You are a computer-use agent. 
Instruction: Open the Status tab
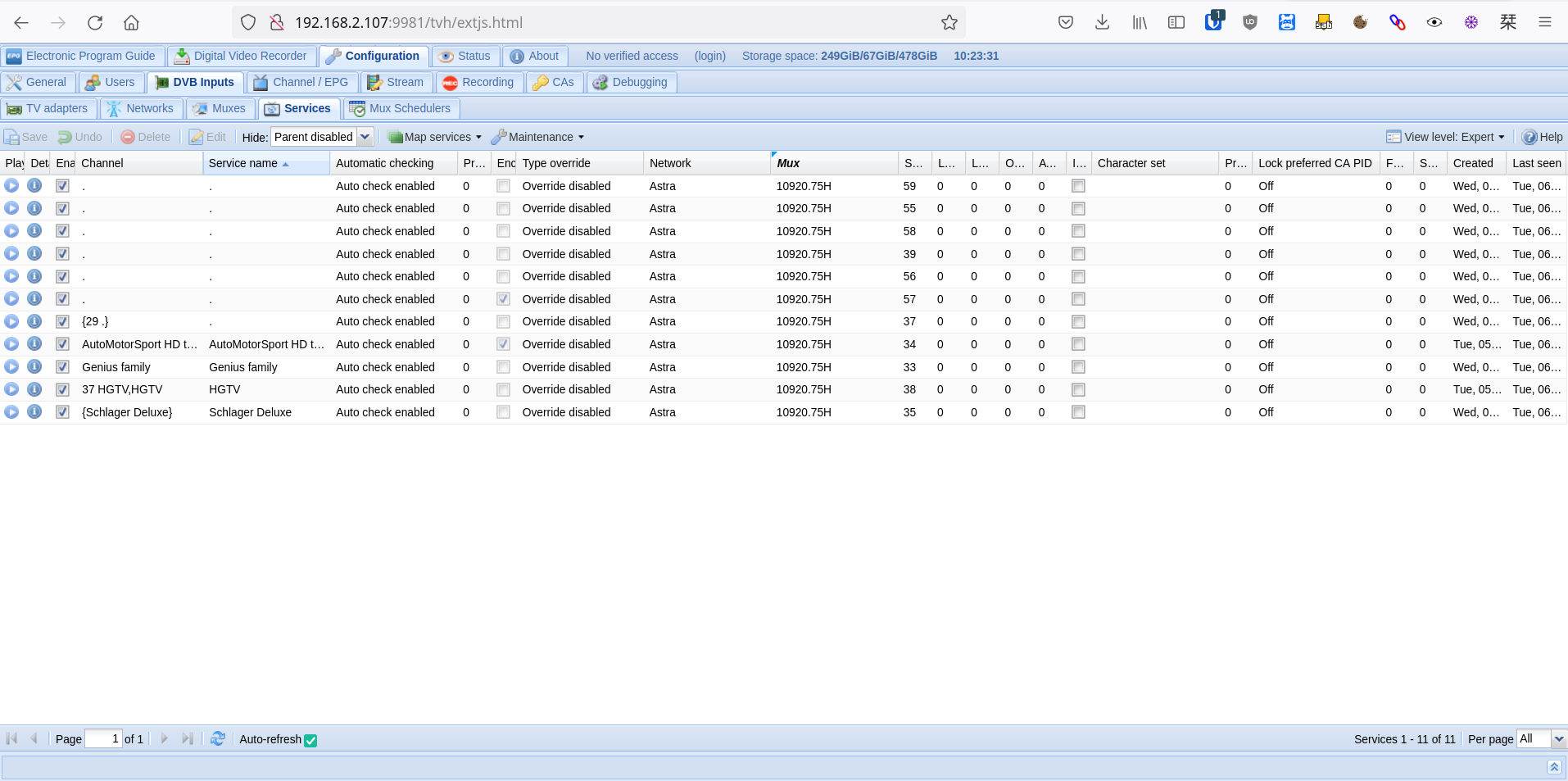pos(465,56)
